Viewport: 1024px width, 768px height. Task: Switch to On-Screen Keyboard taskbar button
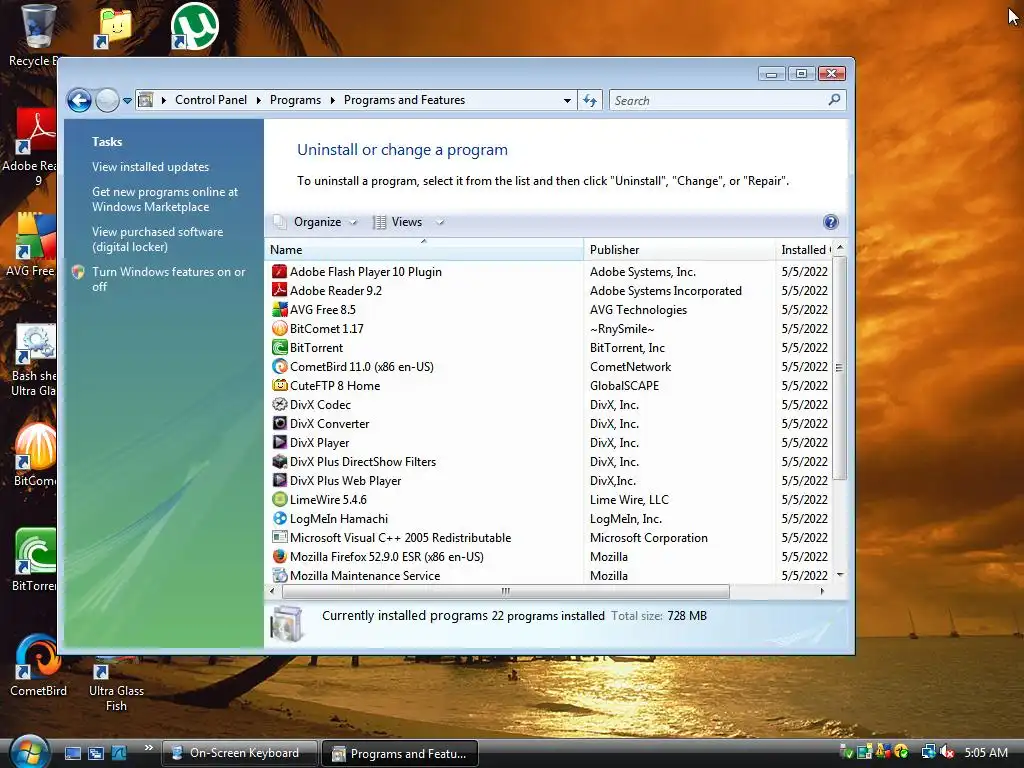tap(239, 753)
